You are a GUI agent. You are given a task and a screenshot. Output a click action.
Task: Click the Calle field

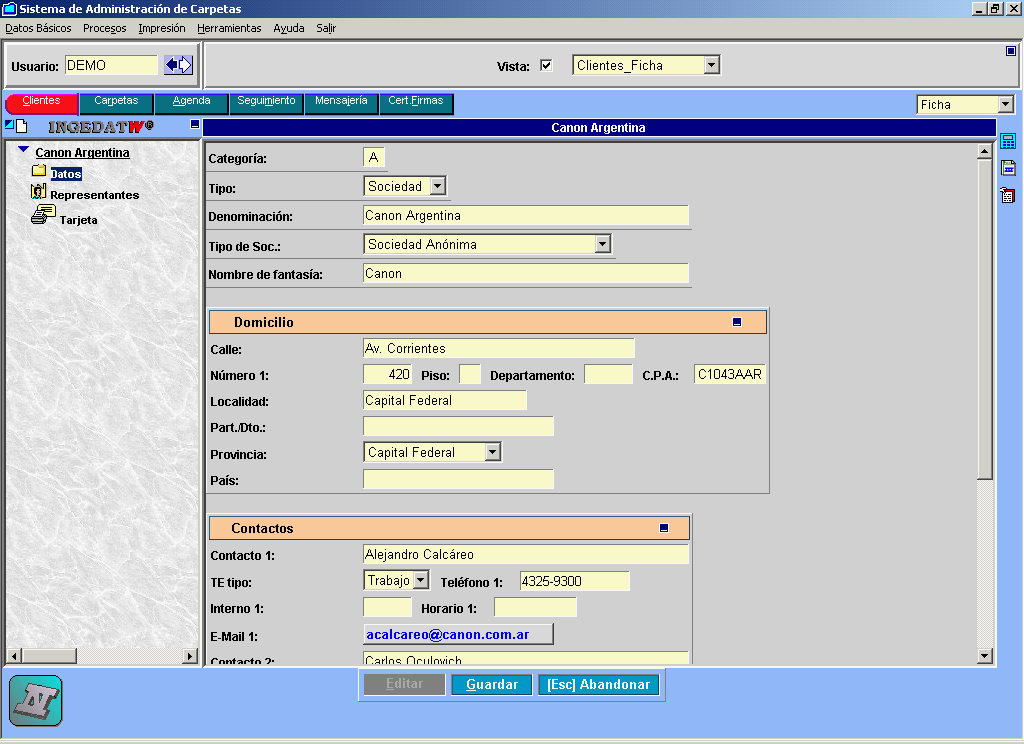click(498, 348)
